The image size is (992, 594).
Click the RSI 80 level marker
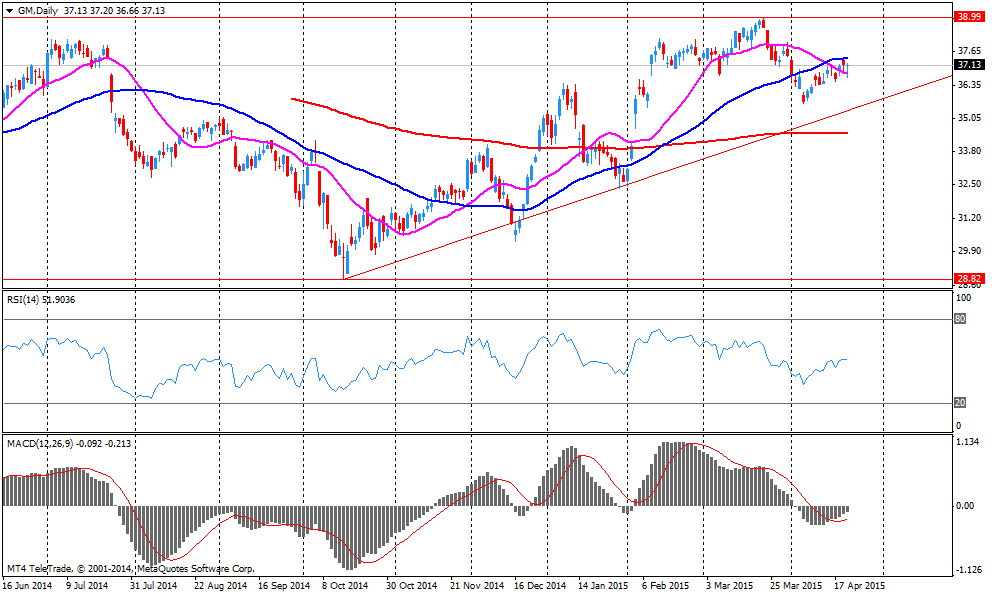960,319
